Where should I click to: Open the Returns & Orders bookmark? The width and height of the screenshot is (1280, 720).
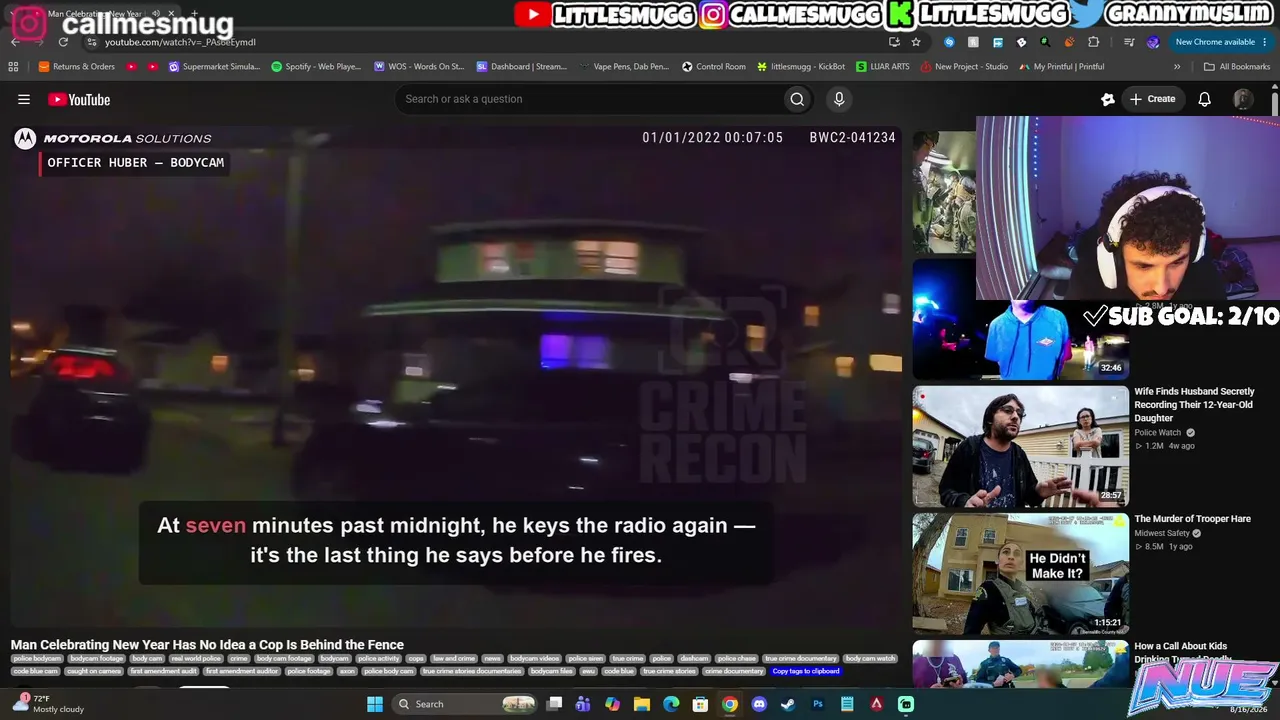77,67
